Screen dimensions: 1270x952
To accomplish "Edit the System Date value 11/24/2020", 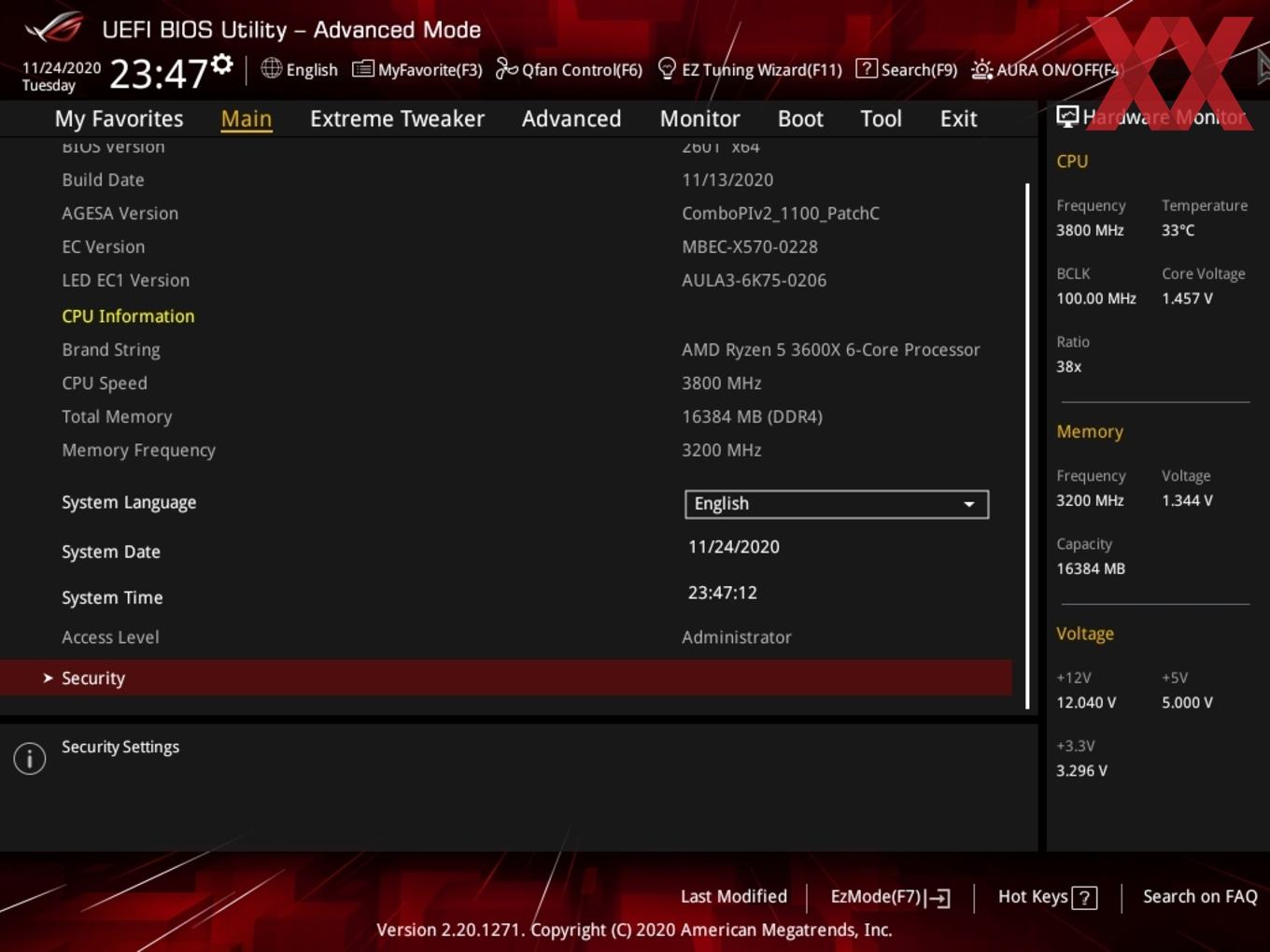I will click(734, 547).
